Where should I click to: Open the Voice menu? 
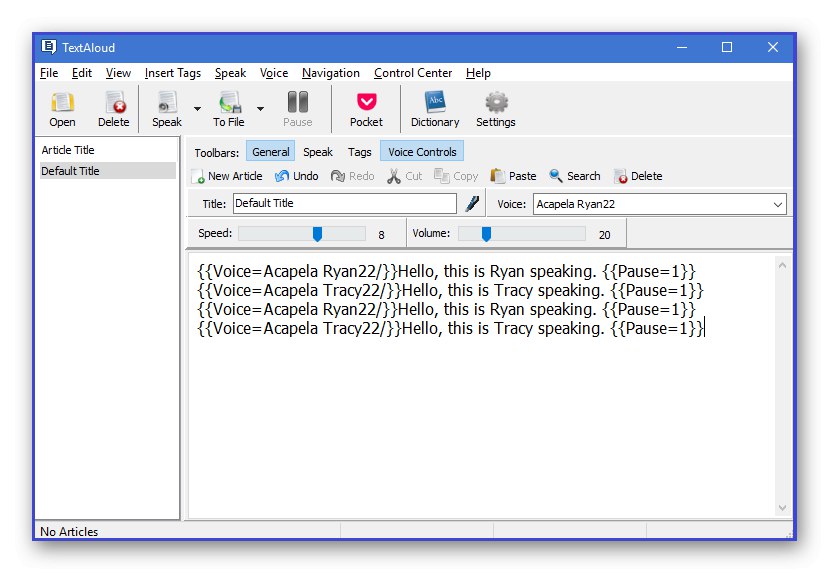(x=274, y=73)
